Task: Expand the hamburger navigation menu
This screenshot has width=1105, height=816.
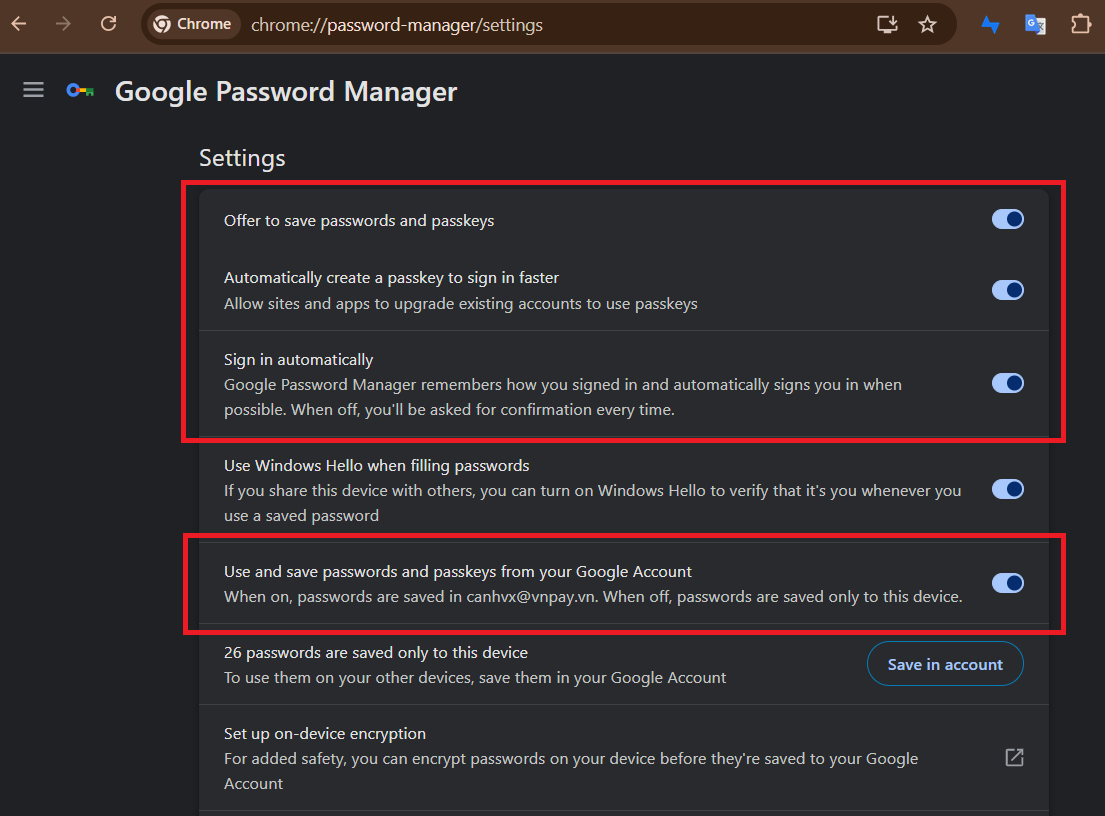Action: pos(34,91)
